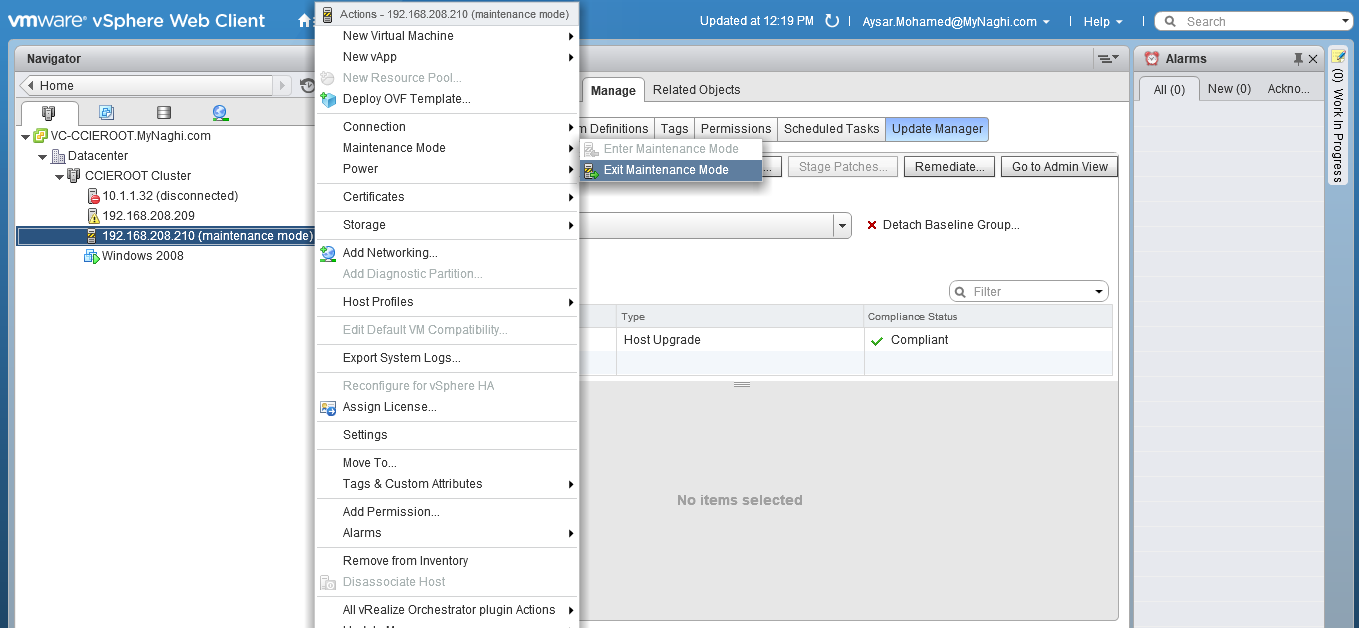
Task: Open the VMs and Templates navigator view
Action: pyautogui.click(x=106, y=113)
